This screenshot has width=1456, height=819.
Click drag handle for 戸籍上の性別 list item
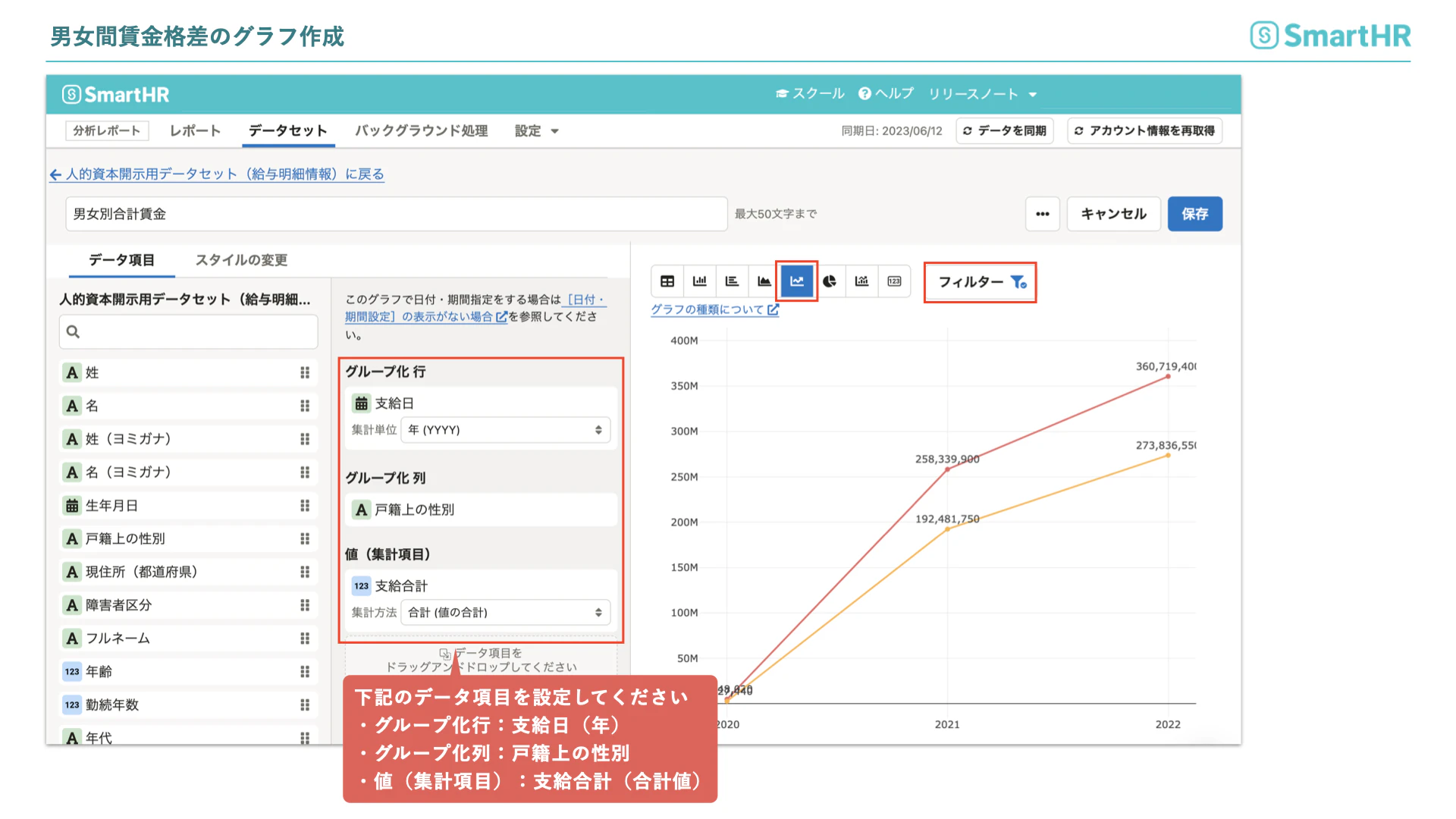pyautogui.click(x=305, y=538)
